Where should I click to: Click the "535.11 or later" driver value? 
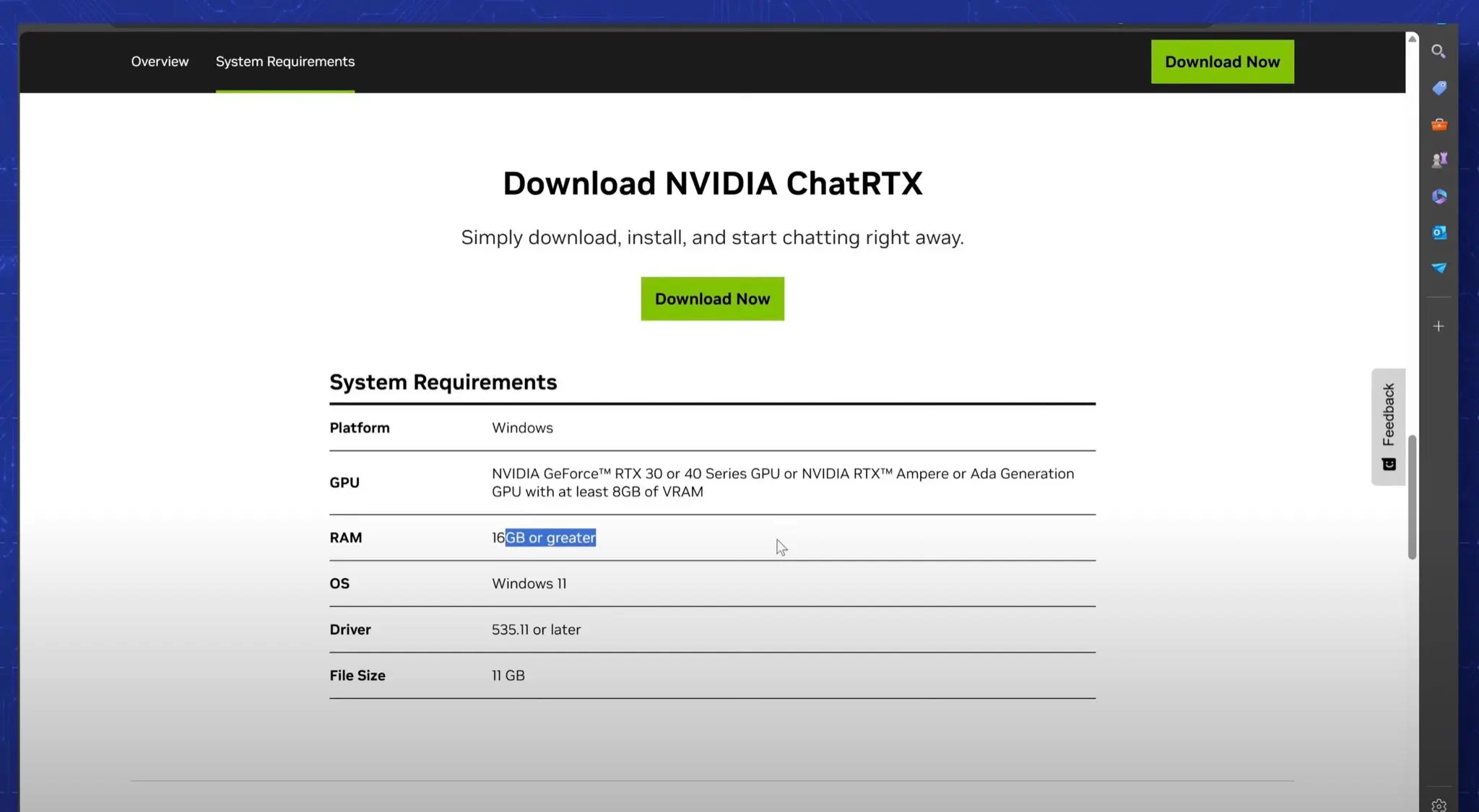click(536, 629)
